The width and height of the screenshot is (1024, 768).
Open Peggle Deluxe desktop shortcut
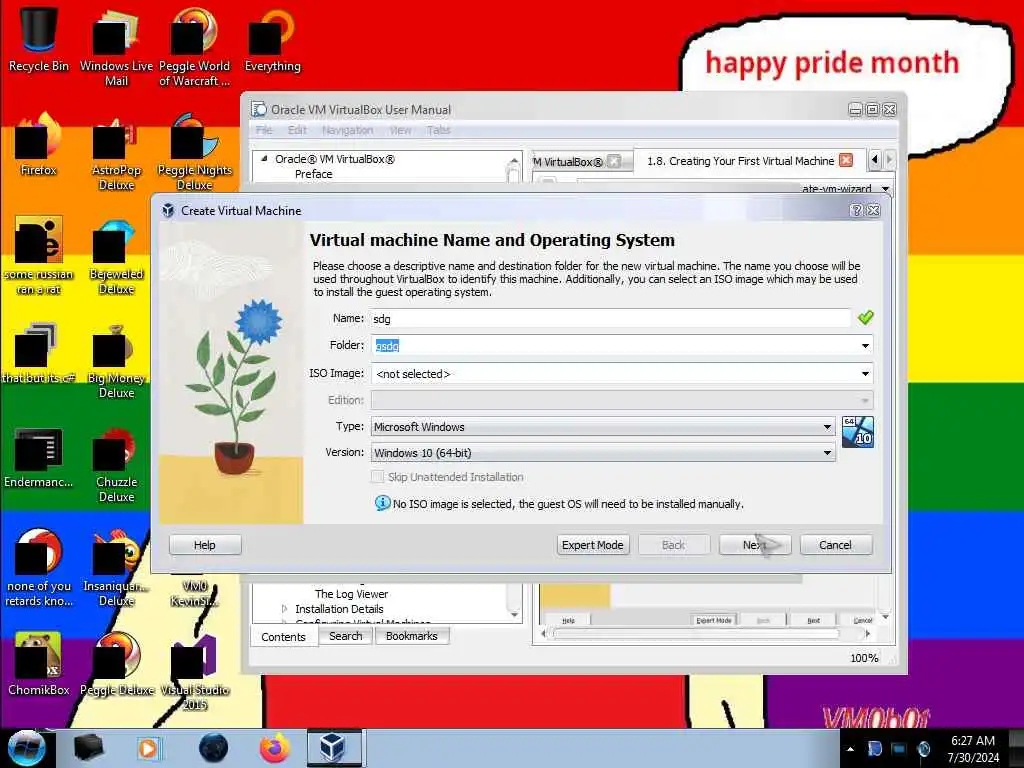pyautogui.click(x=116, y=663)
